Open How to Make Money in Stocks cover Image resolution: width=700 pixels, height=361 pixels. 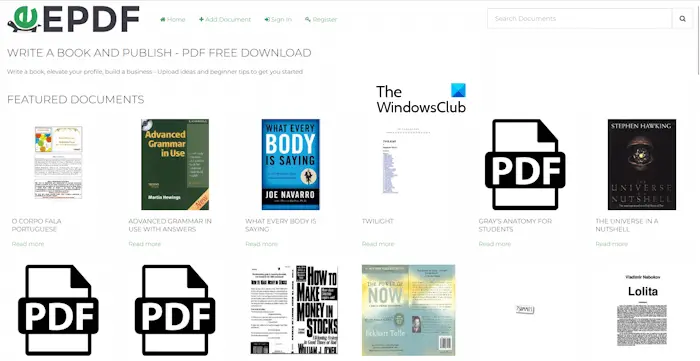294,310
